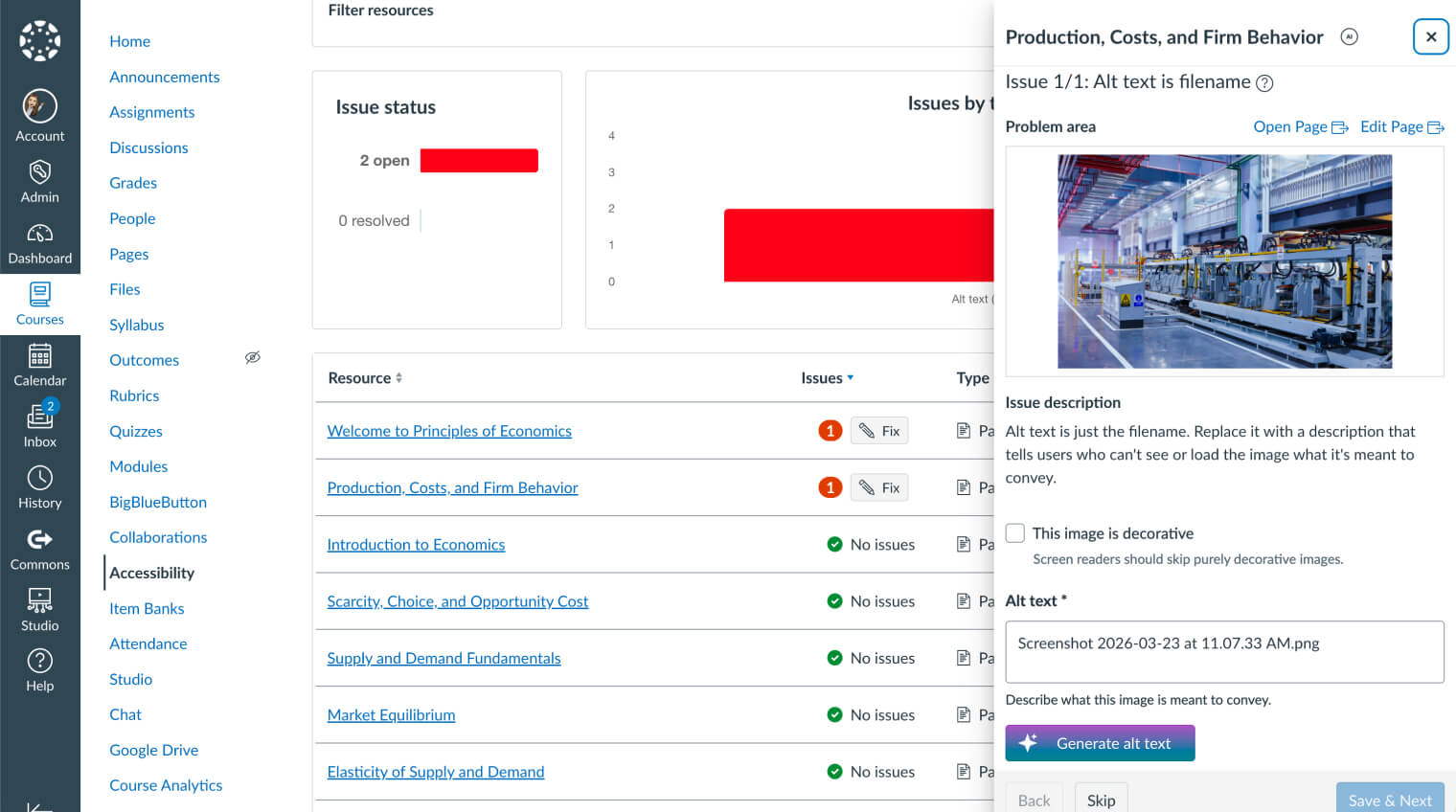The height and width of the screenshot is (812, 1456).
Task: Click into the Alt text input field
Action: click(1224, 652)
